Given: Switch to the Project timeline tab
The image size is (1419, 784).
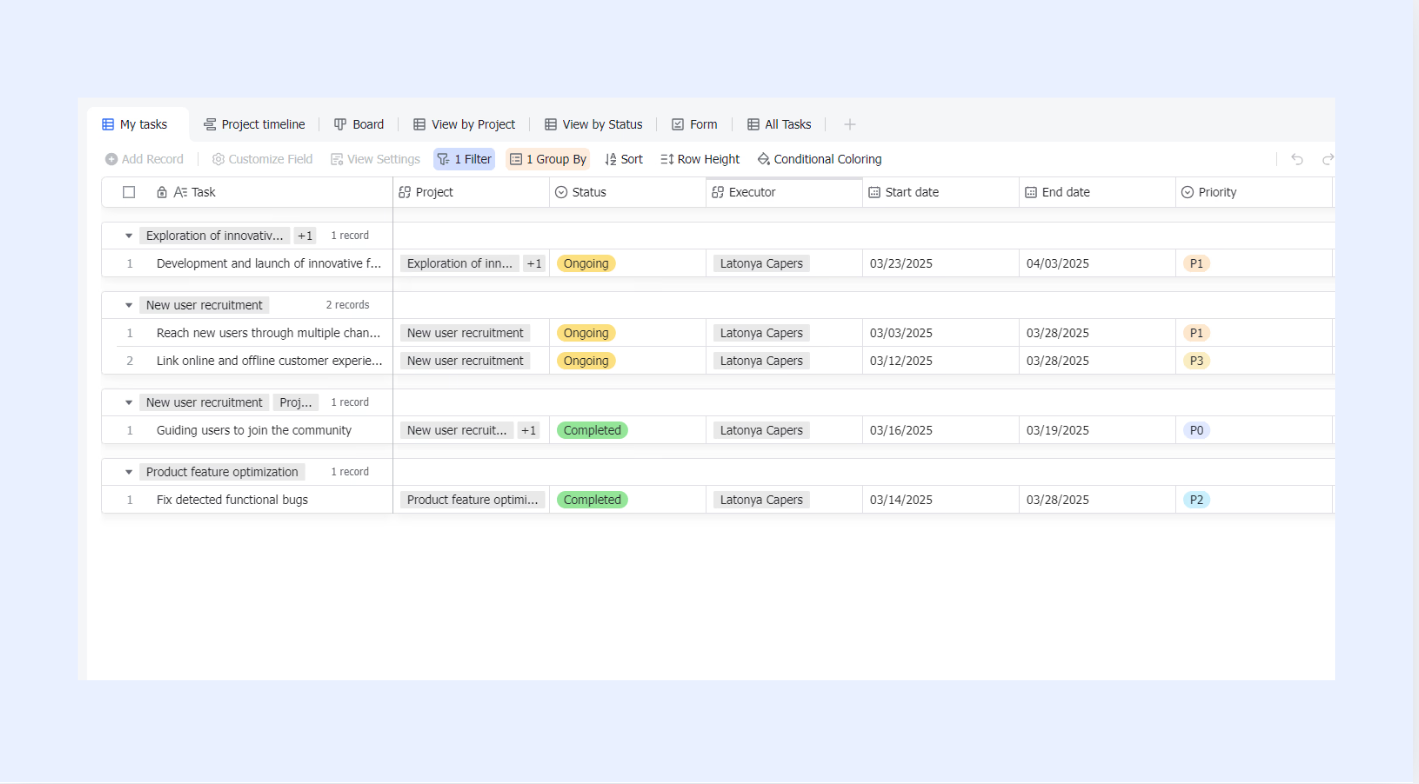Looking at the screenshot, I should 255,125.
